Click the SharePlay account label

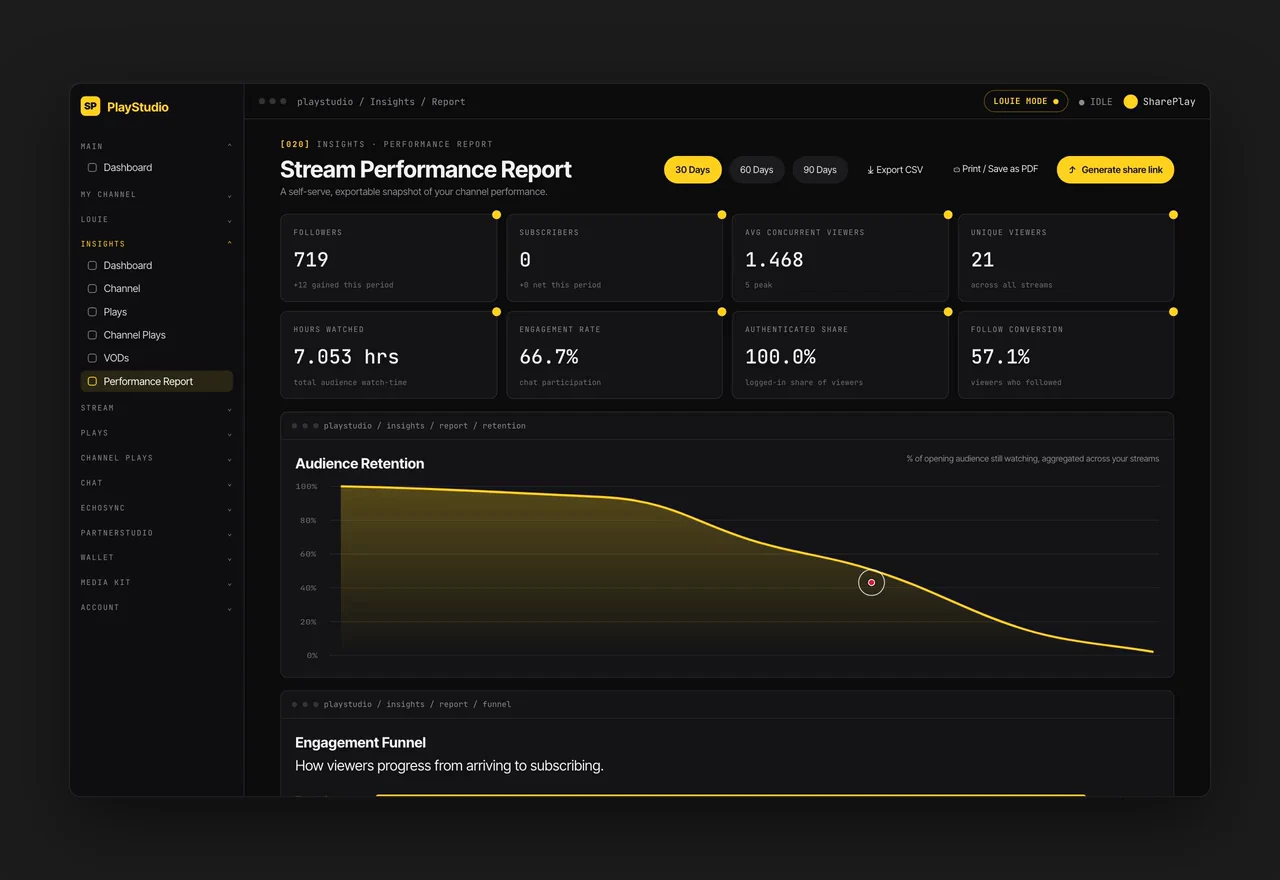[x=1169, y=102]
